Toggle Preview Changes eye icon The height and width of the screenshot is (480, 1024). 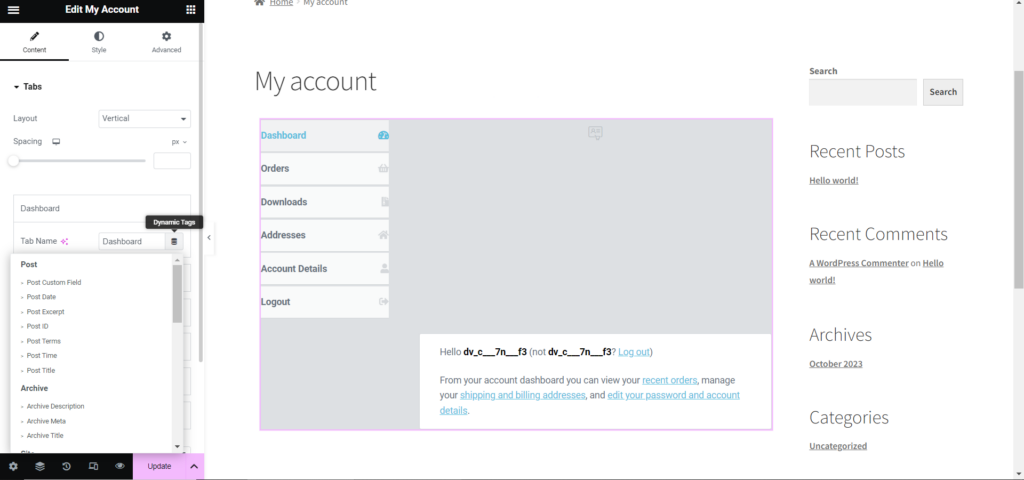120,466
